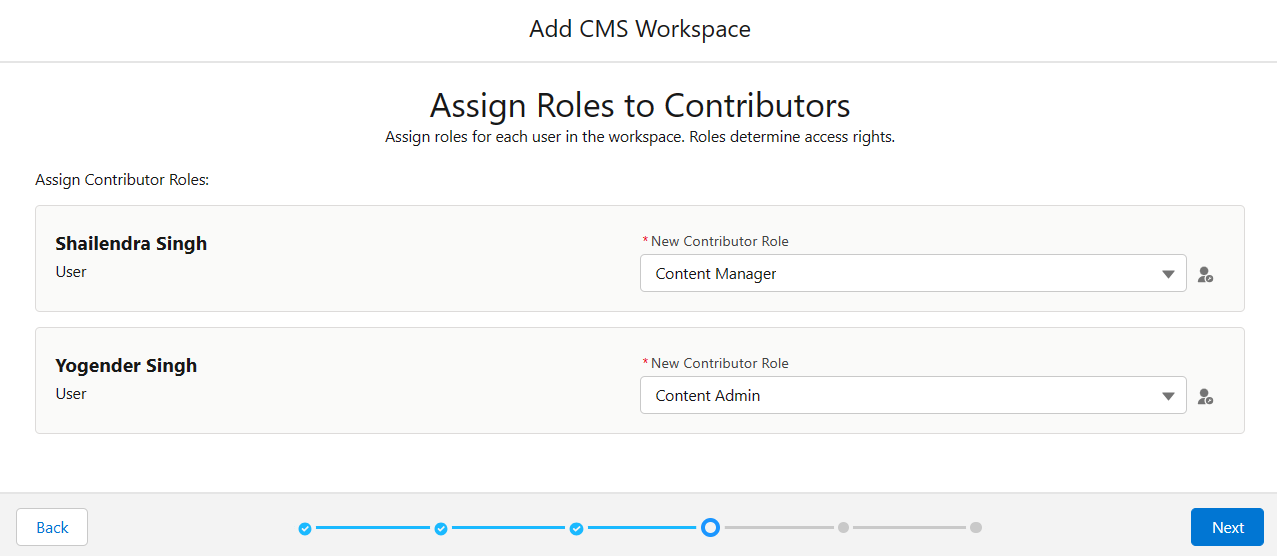
Task: Click role info icon beside Yogender Singh's dropdown
Action: point(1205,396)
